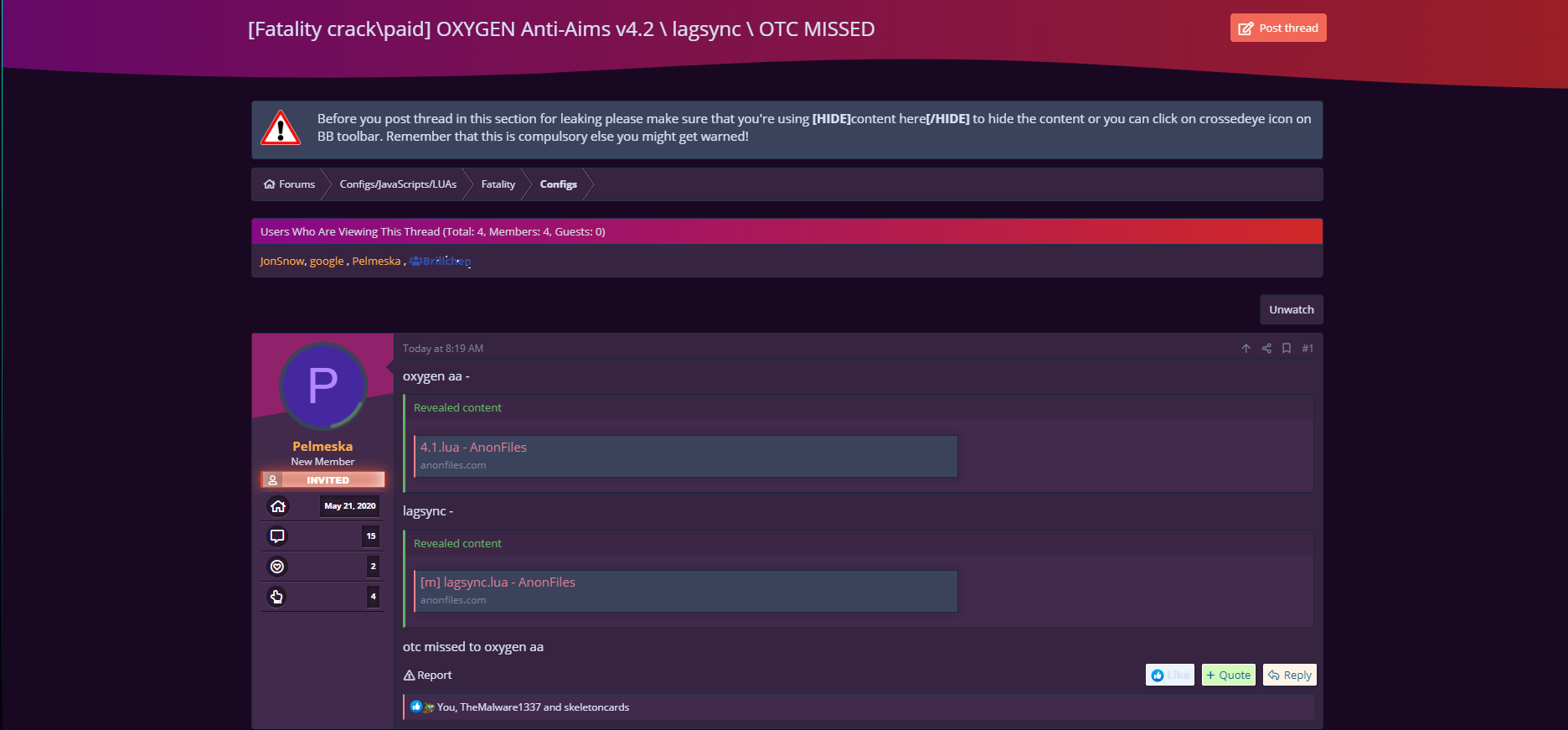Go to Configs/JavaScripts/LUAs breadcrumb
Viewport: 1568px width, 730px height.
398,184
